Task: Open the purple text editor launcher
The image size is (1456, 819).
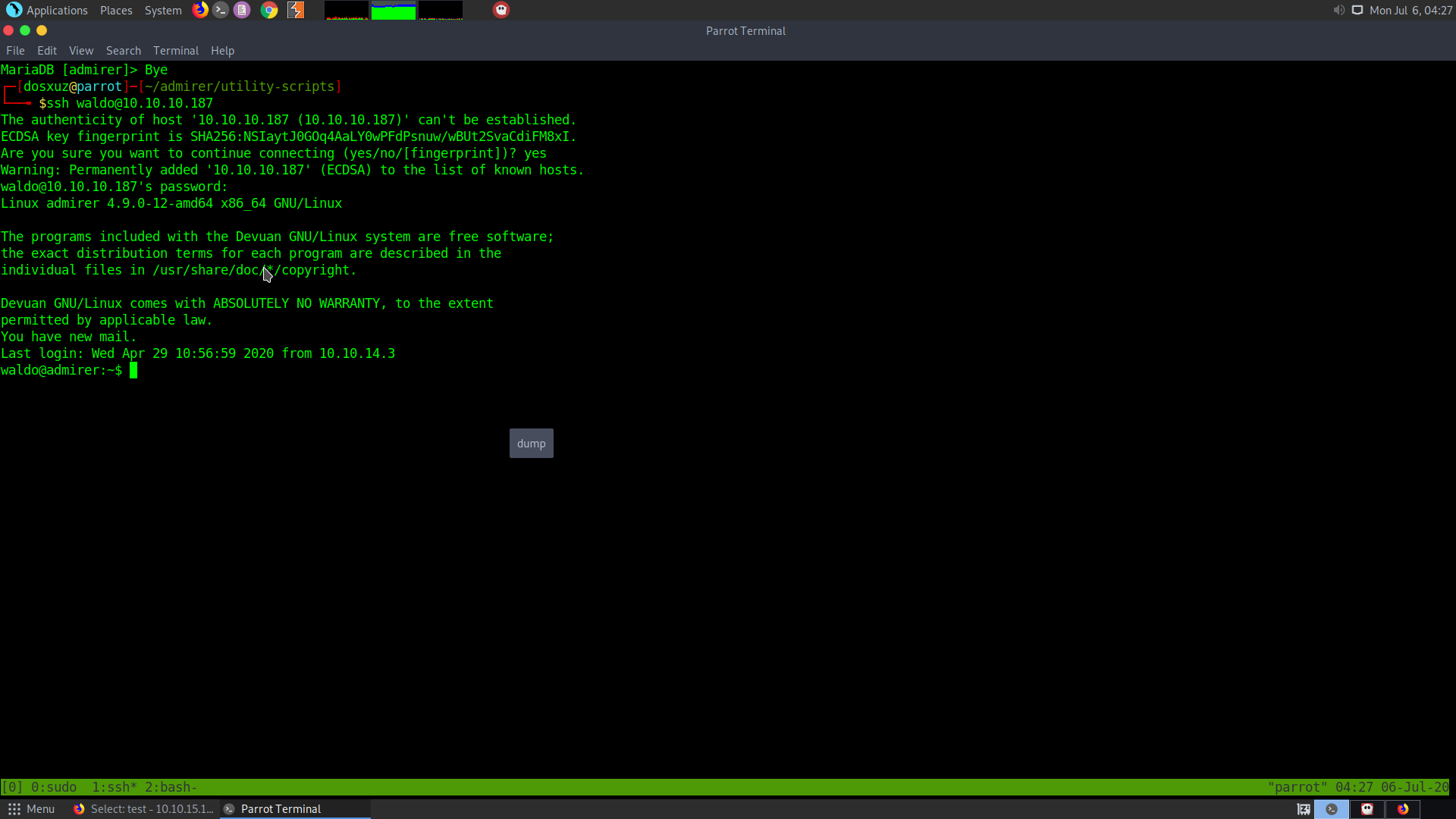Action: [x=242, y=10]
